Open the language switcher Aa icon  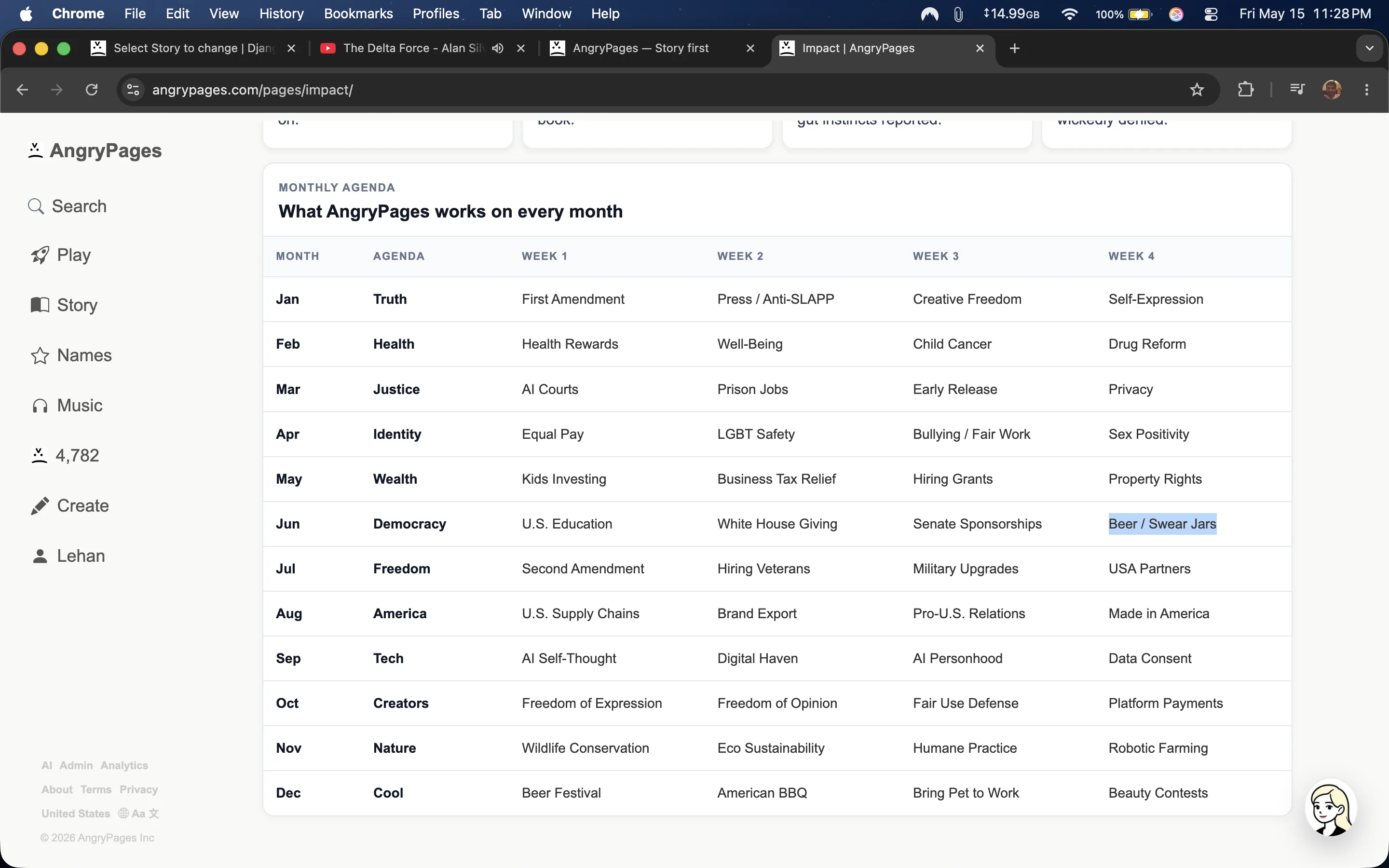click(x=138, y=814)
